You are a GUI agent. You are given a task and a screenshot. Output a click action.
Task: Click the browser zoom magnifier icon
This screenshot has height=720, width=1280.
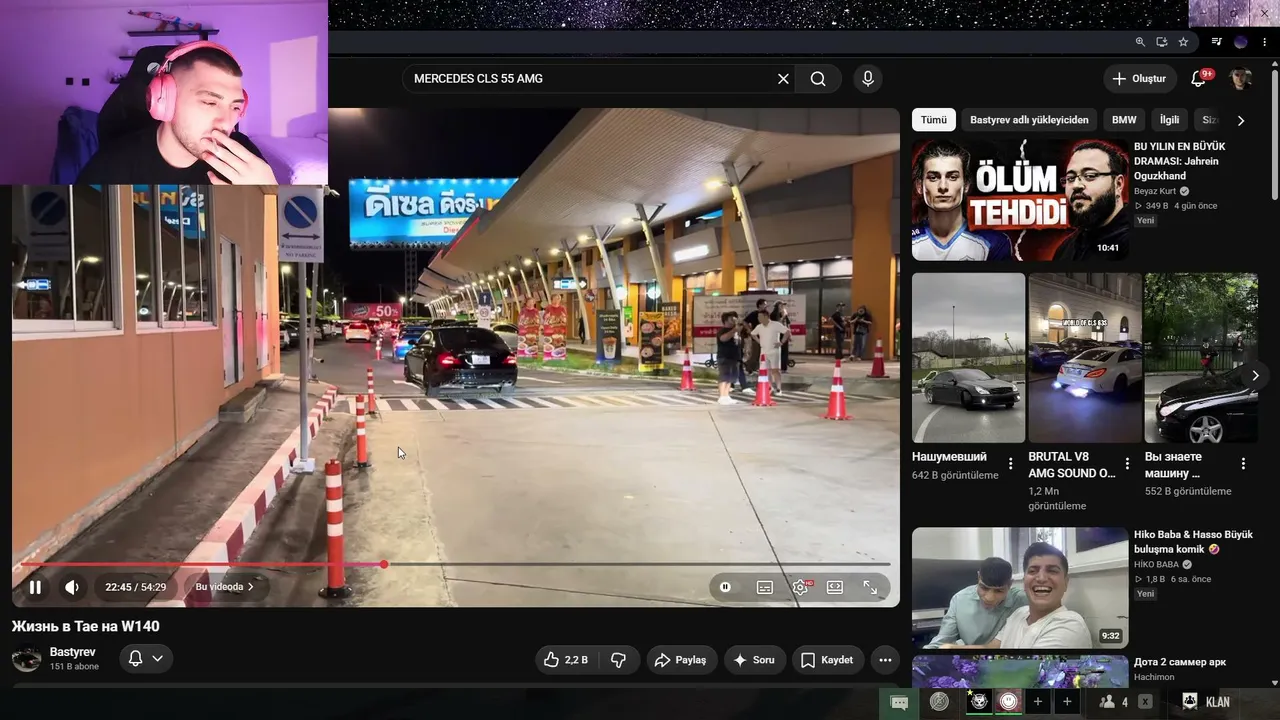pos(1140,42)
